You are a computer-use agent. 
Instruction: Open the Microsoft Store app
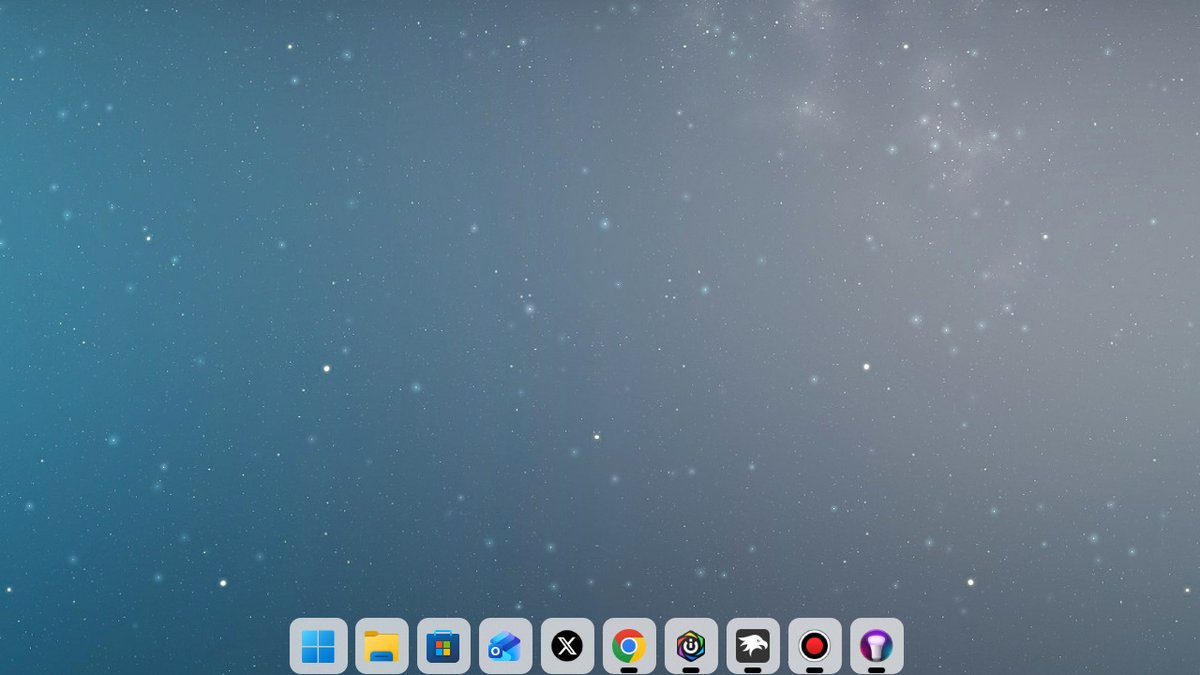tap(443, 646)
